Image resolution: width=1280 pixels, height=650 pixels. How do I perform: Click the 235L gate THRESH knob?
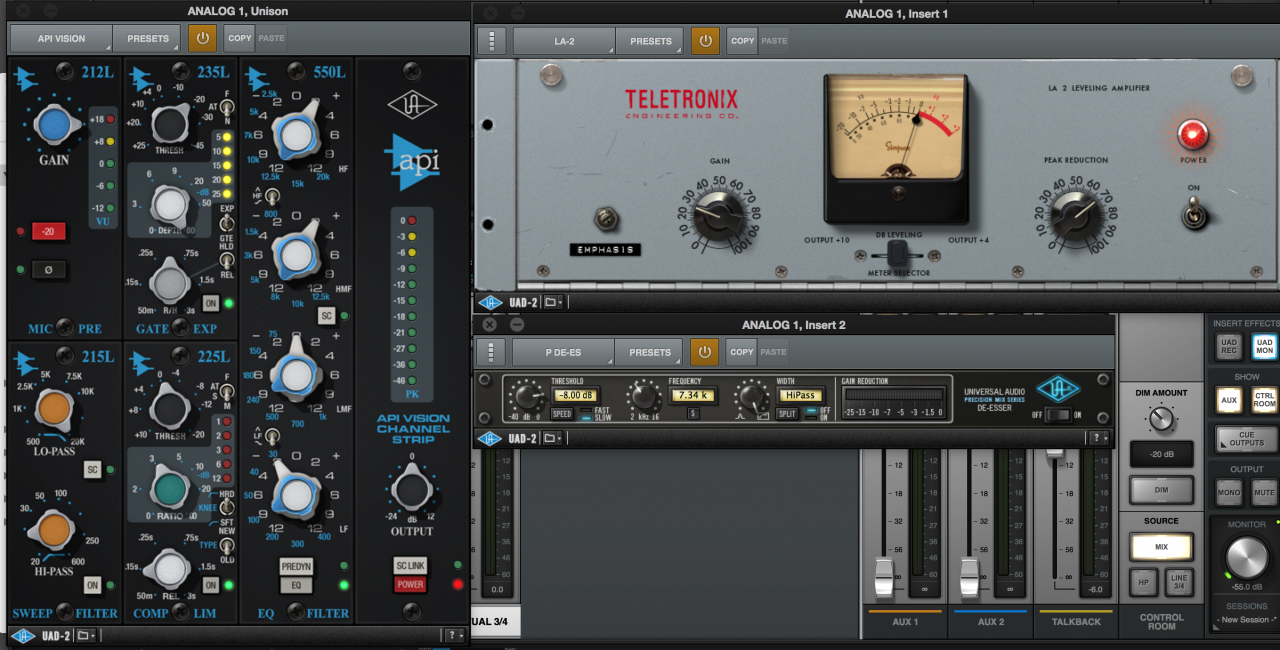click(x=170, y=124)
